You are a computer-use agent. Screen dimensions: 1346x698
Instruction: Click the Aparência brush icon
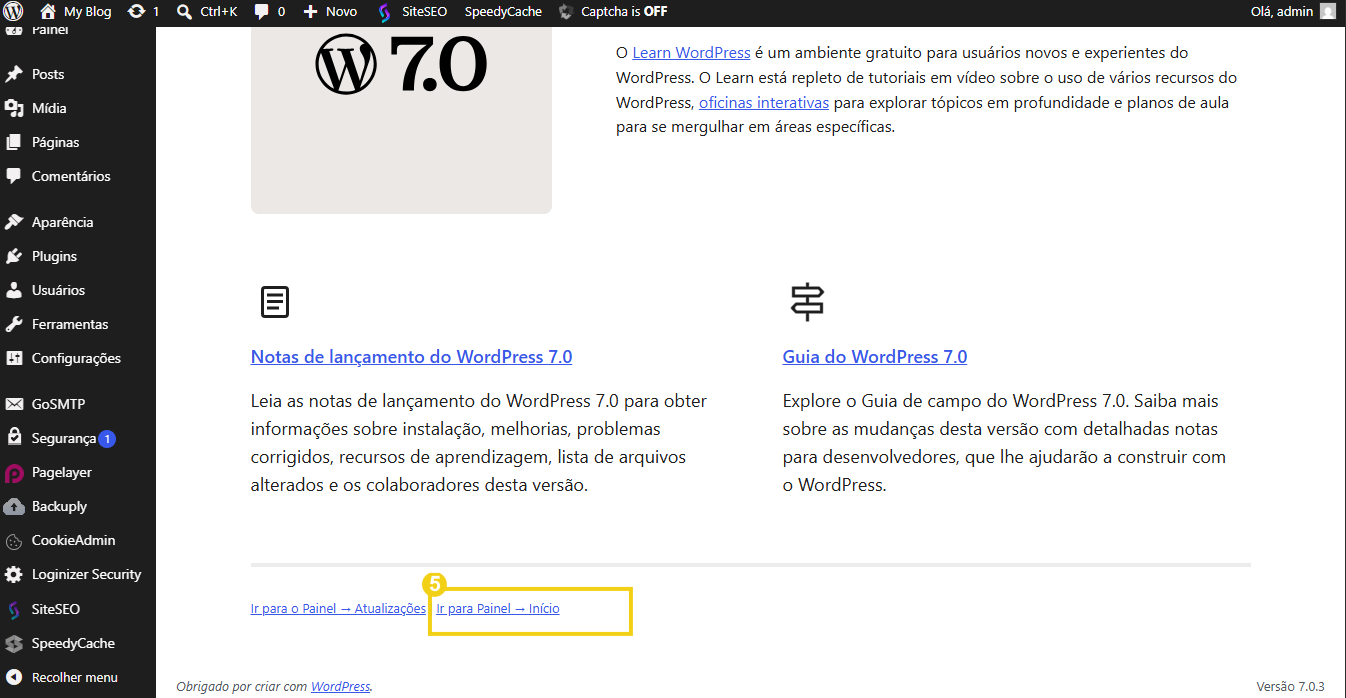(x=14, y=222)
